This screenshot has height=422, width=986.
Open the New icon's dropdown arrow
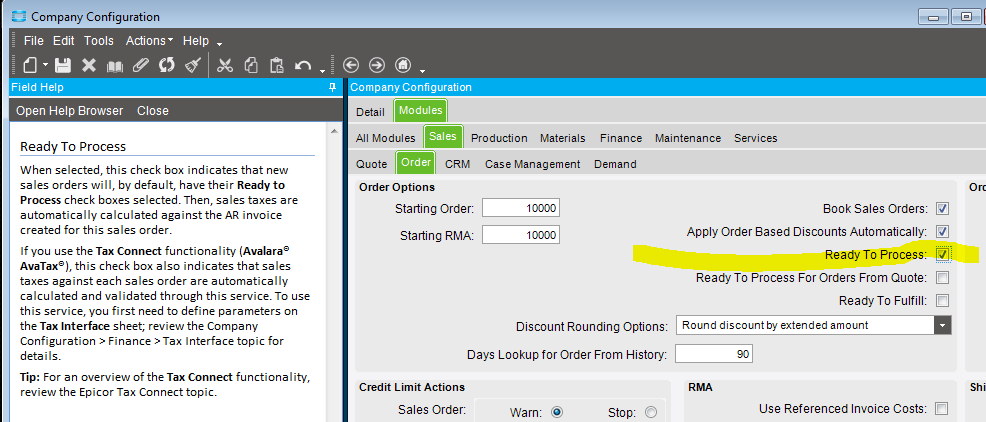[x=45, y=65]
